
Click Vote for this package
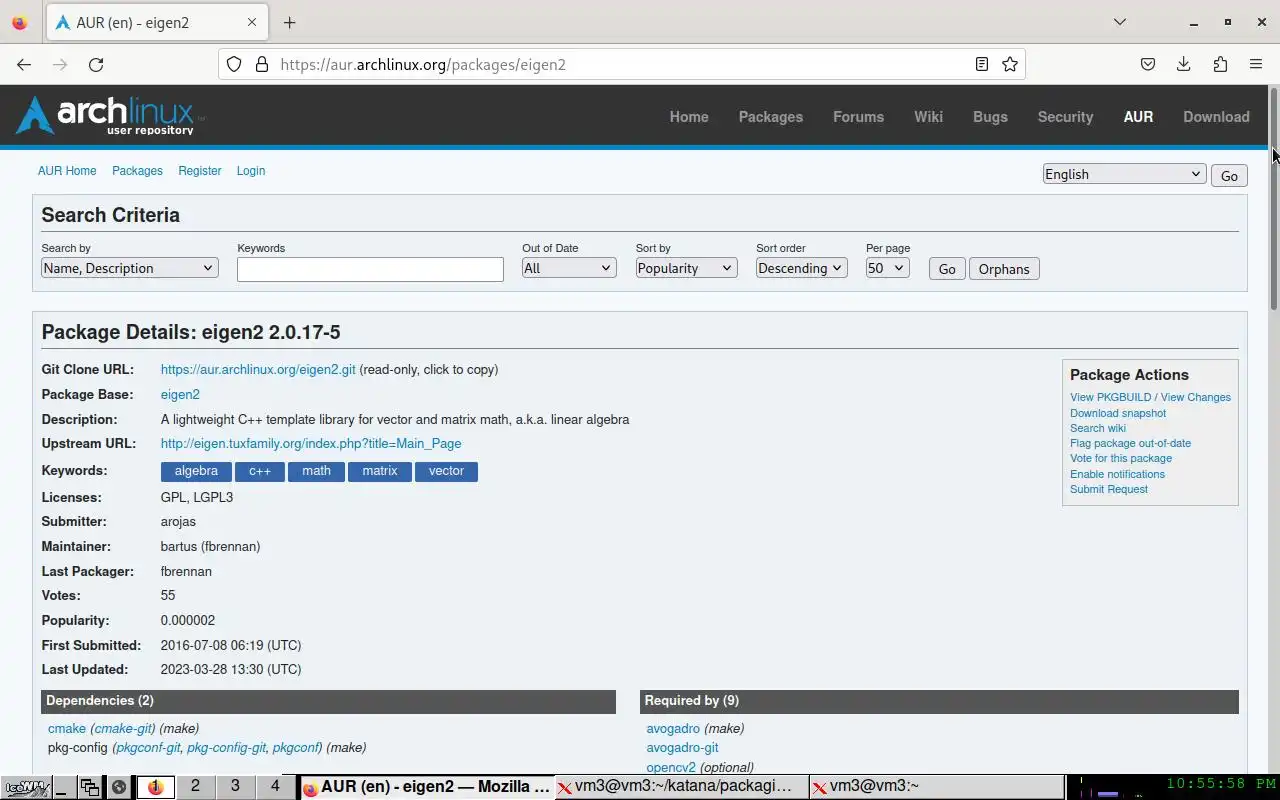coord(1121,458)
